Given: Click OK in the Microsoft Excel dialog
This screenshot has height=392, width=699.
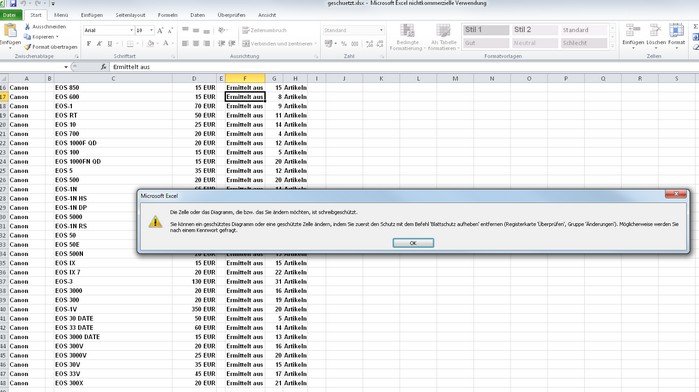Looking at the screenshot, I should 413,243.
